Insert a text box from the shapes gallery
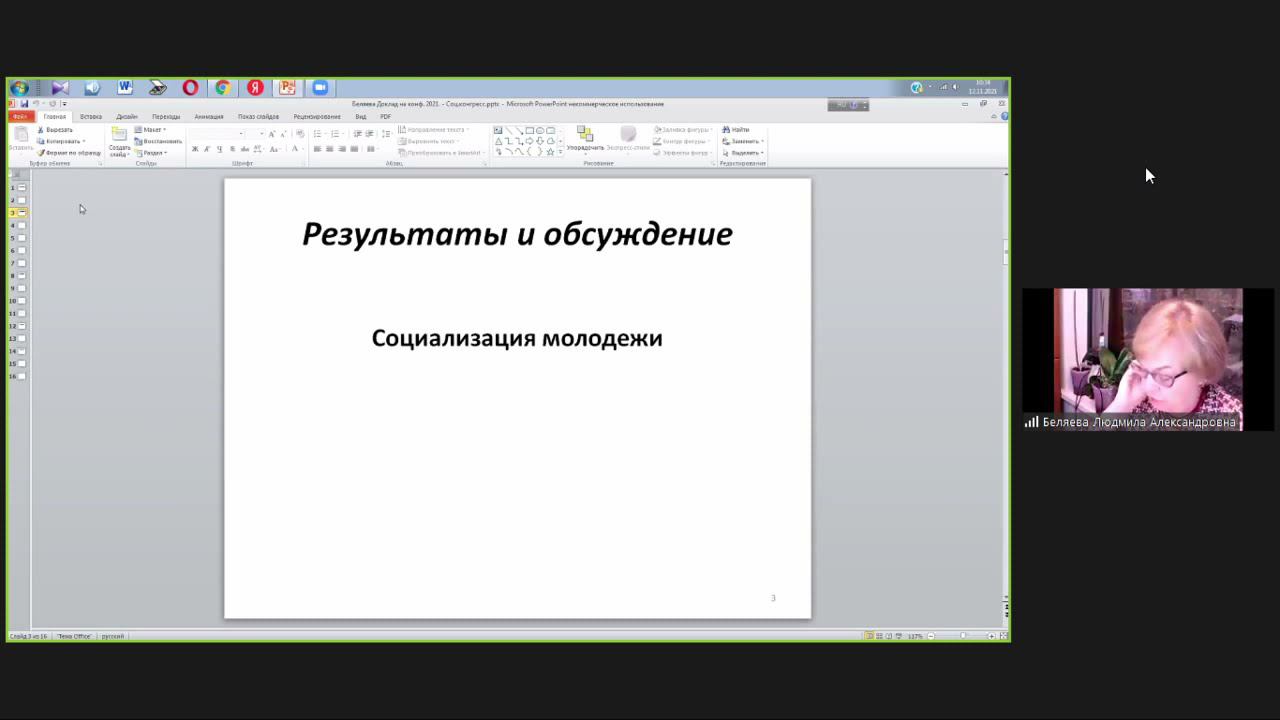 coord(497,130)
